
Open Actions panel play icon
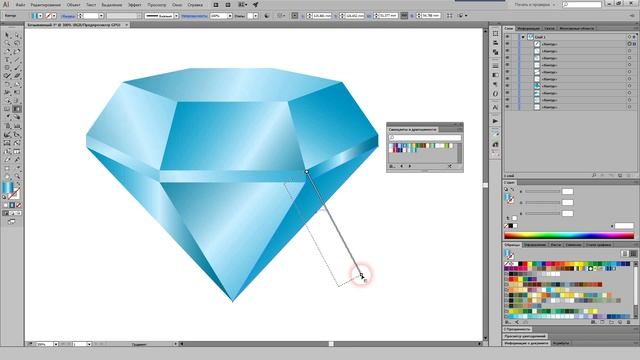[x=495, y=121]
